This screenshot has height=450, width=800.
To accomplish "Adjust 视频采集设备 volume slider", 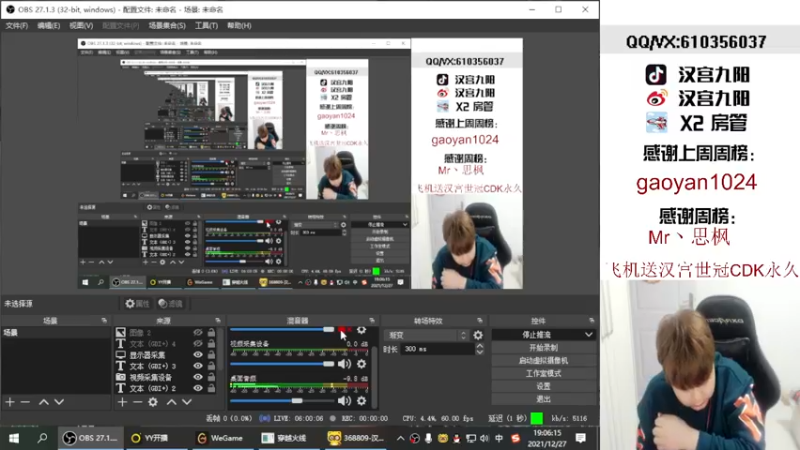I will click(x=282, y=364).
